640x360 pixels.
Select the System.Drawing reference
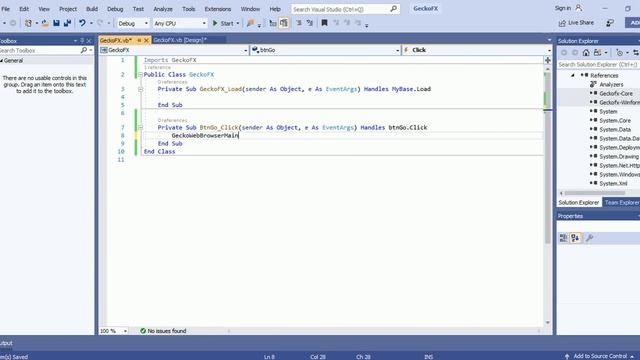pyautogui.click(x=619, y=156)
